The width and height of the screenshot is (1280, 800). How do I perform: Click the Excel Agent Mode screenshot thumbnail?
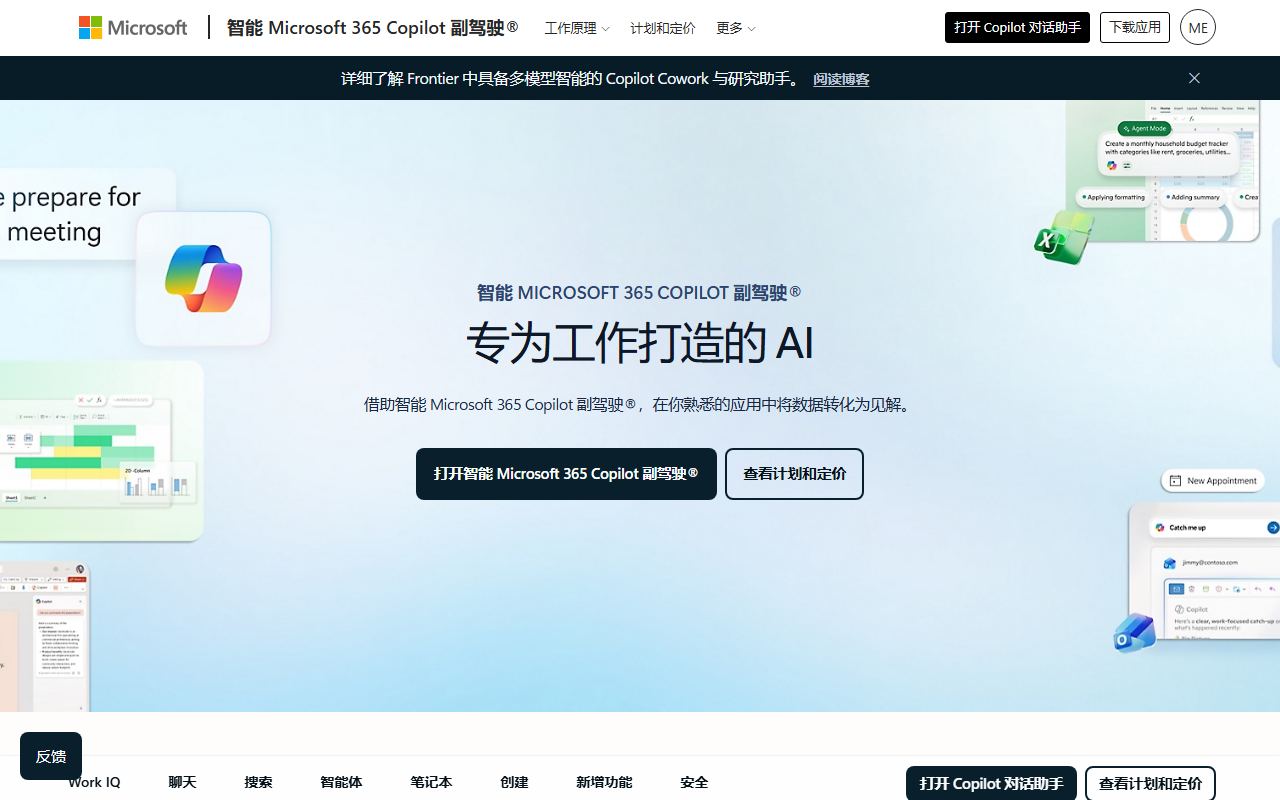(1163, 171)
